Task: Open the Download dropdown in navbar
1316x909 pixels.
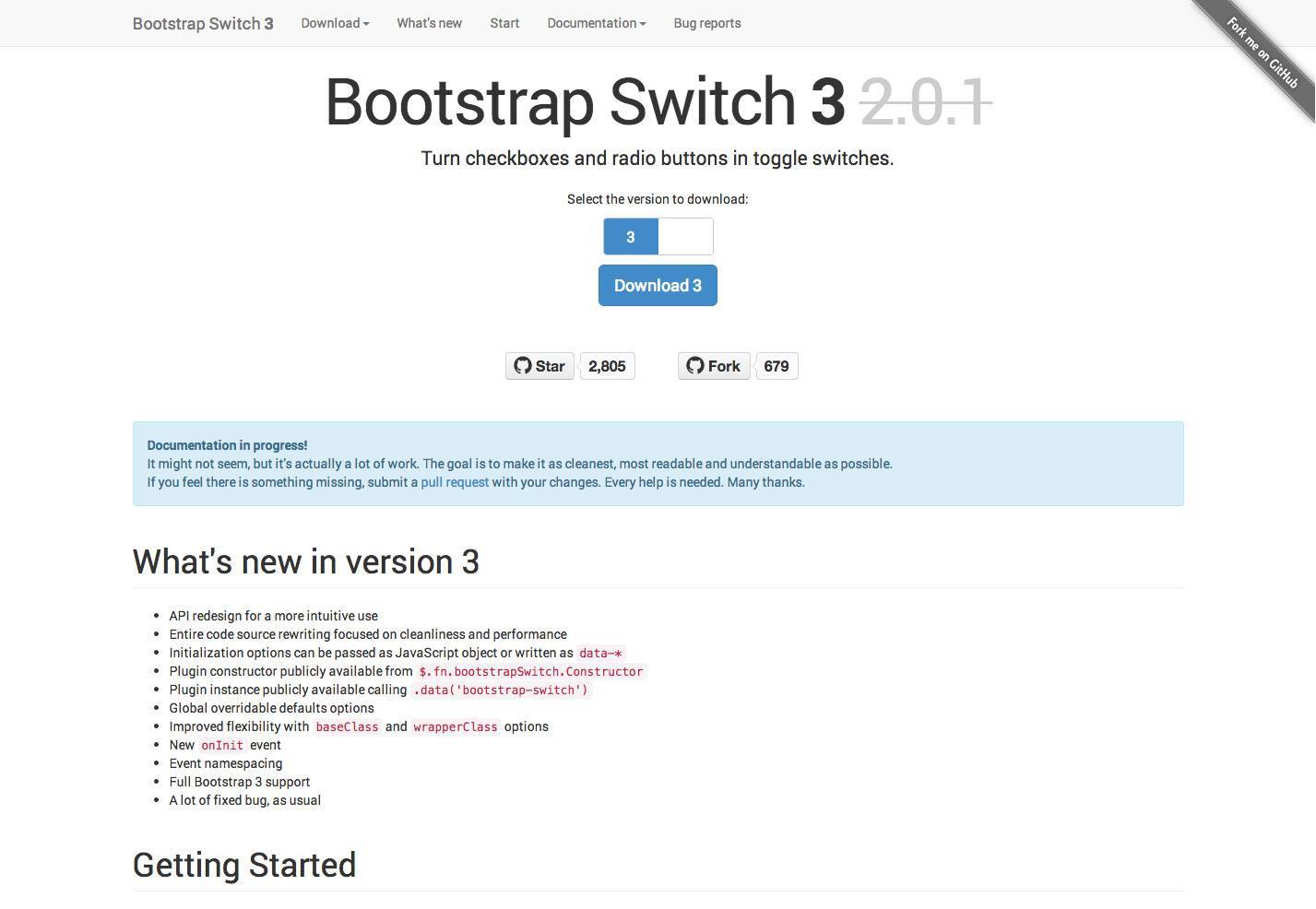Action: pyautogui.click(x=335, y=23)
